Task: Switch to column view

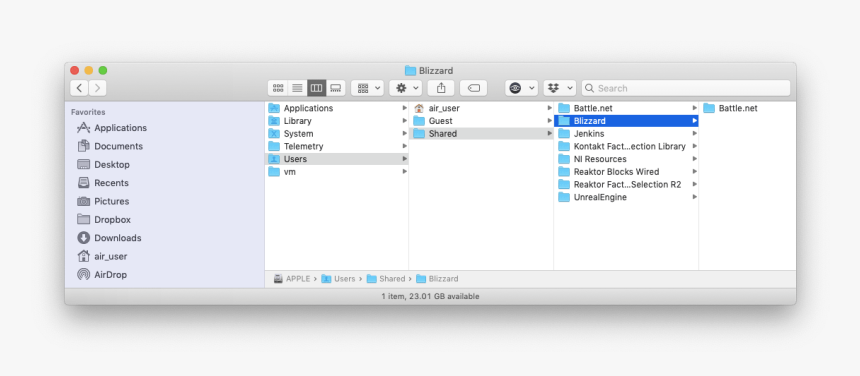Action: tap(316, 88)
